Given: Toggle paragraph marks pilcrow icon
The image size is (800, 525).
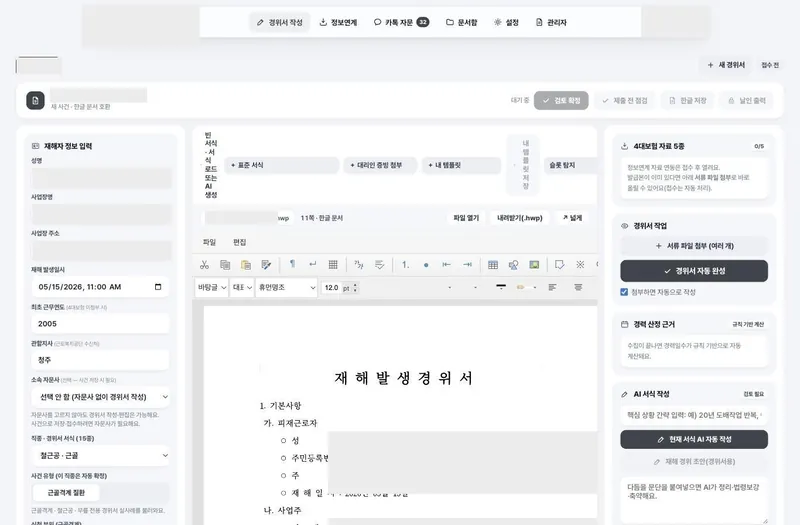Looking at the screenshot, I should coord(292,264).
